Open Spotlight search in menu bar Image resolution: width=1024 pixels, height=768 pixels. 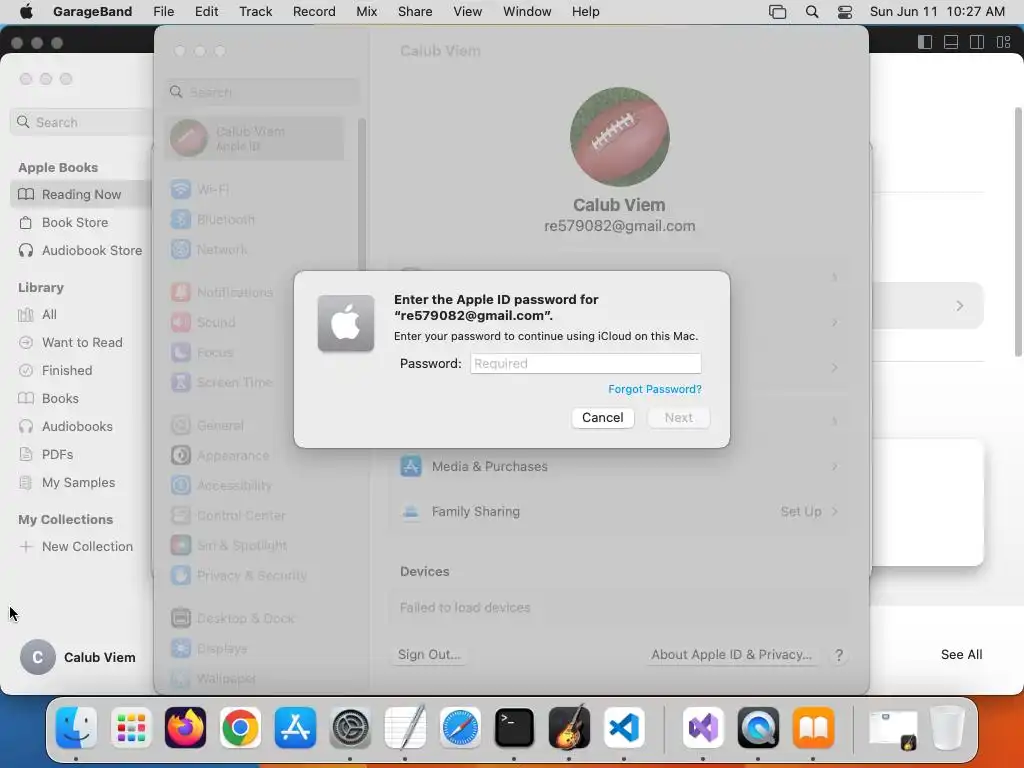click(x=812, y=12)
